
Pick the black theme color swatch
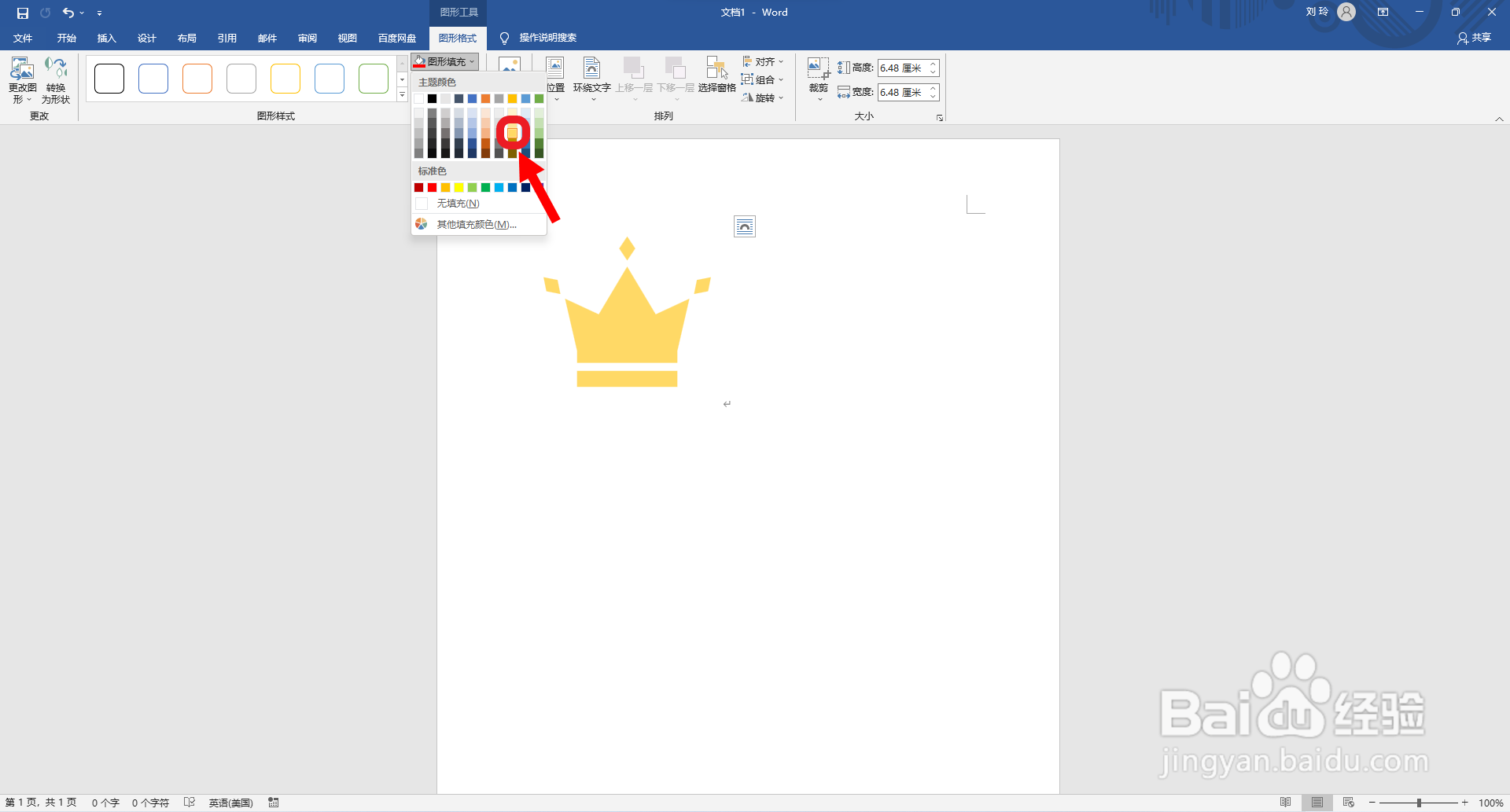pos(432,98)
